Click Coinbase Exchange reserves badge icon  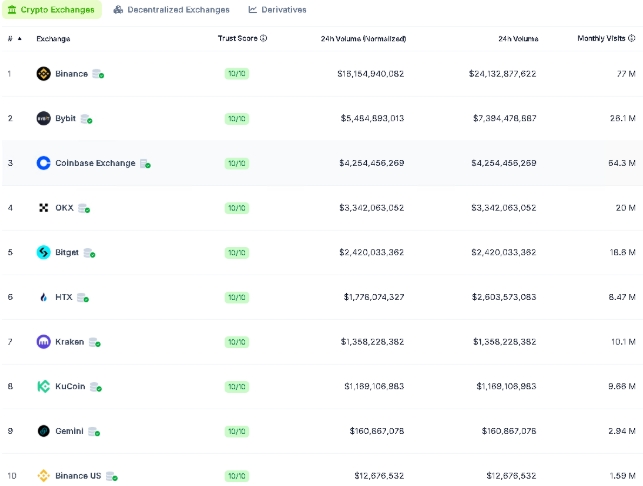pyautogui.click(x=145, y=164)
